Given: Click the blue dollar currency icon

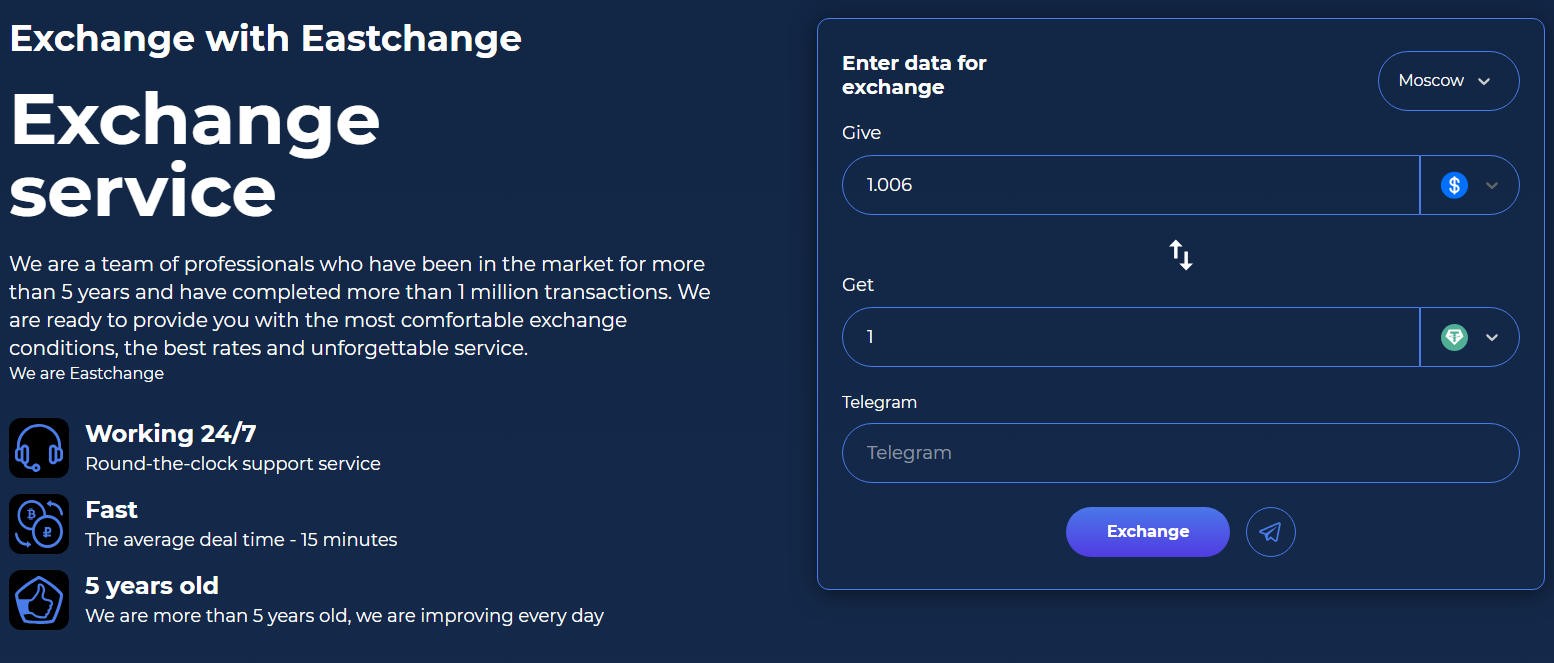Looking at the screenshot, I should click(1454, 185).
